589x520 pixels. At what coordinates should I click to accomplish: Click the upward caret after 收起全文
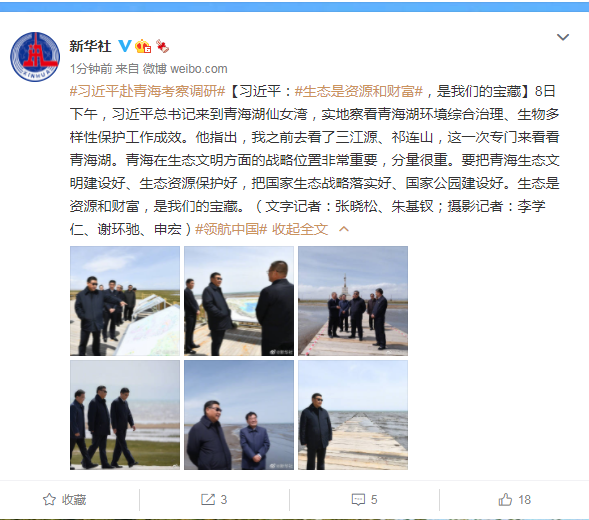344,229
